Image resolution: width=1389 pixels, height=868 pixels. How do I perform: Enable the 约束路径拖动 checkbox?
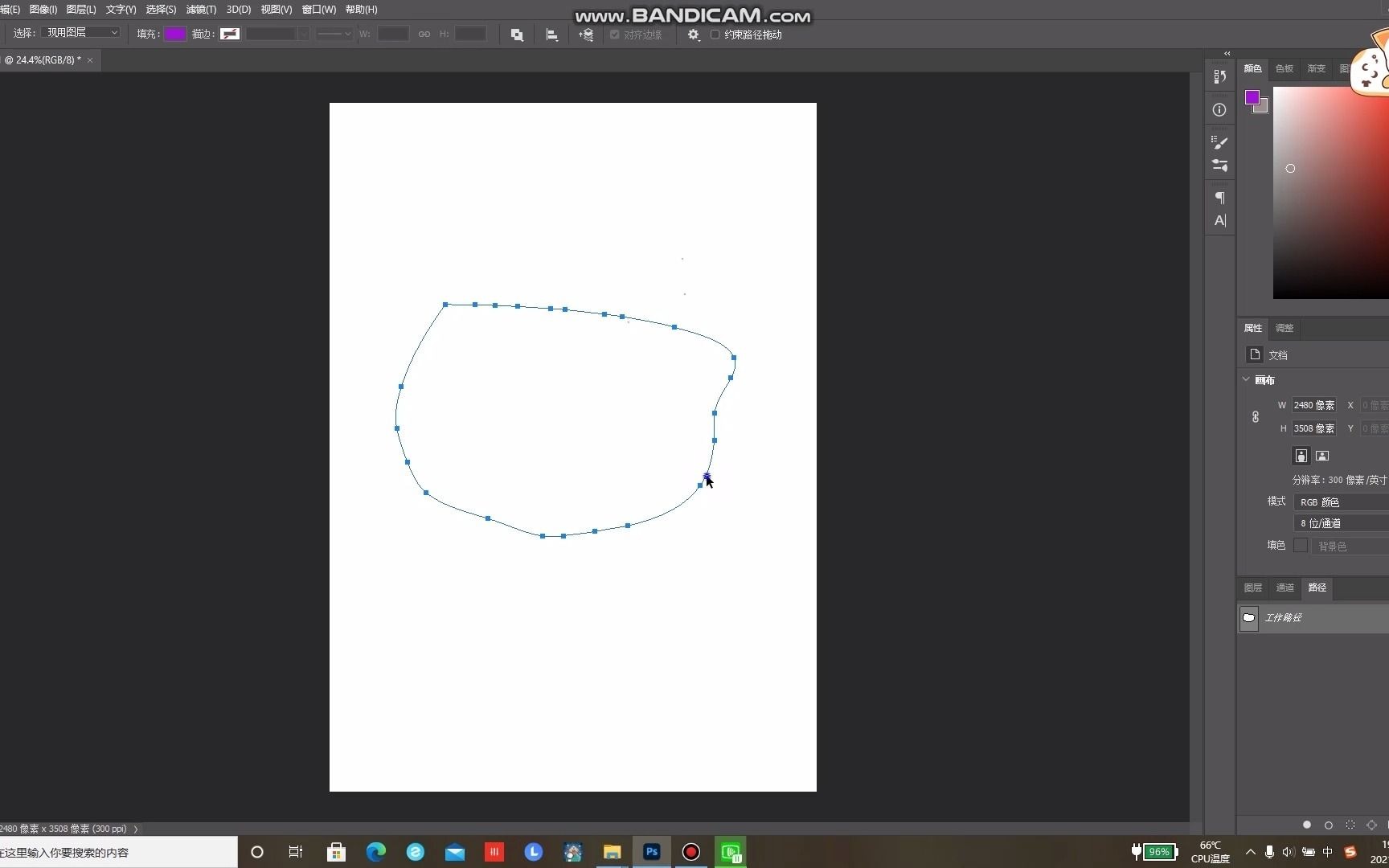715,35
